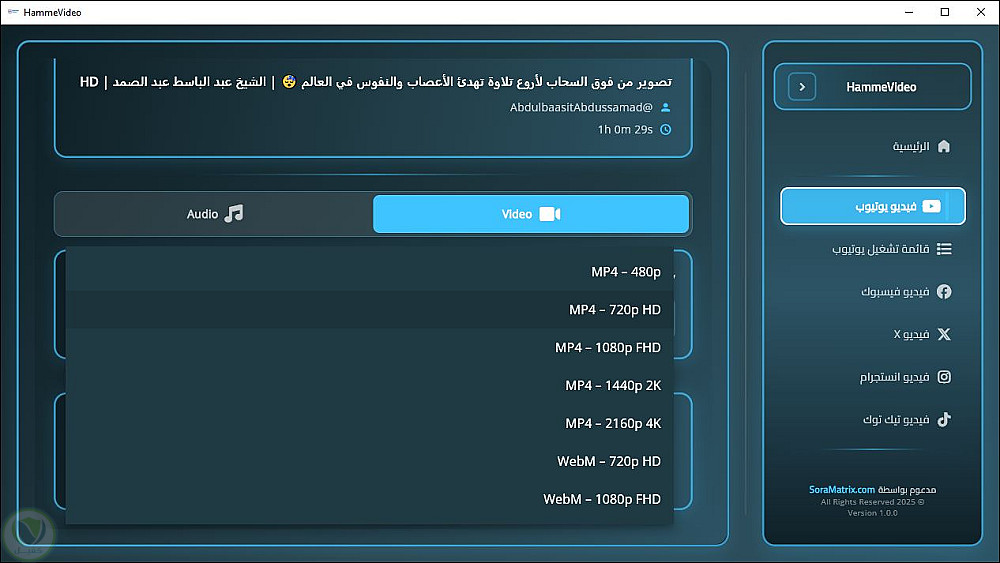Click the 1h 0m 29s duration text
This screenshot has height=563, width=1000.
point(625,129)
